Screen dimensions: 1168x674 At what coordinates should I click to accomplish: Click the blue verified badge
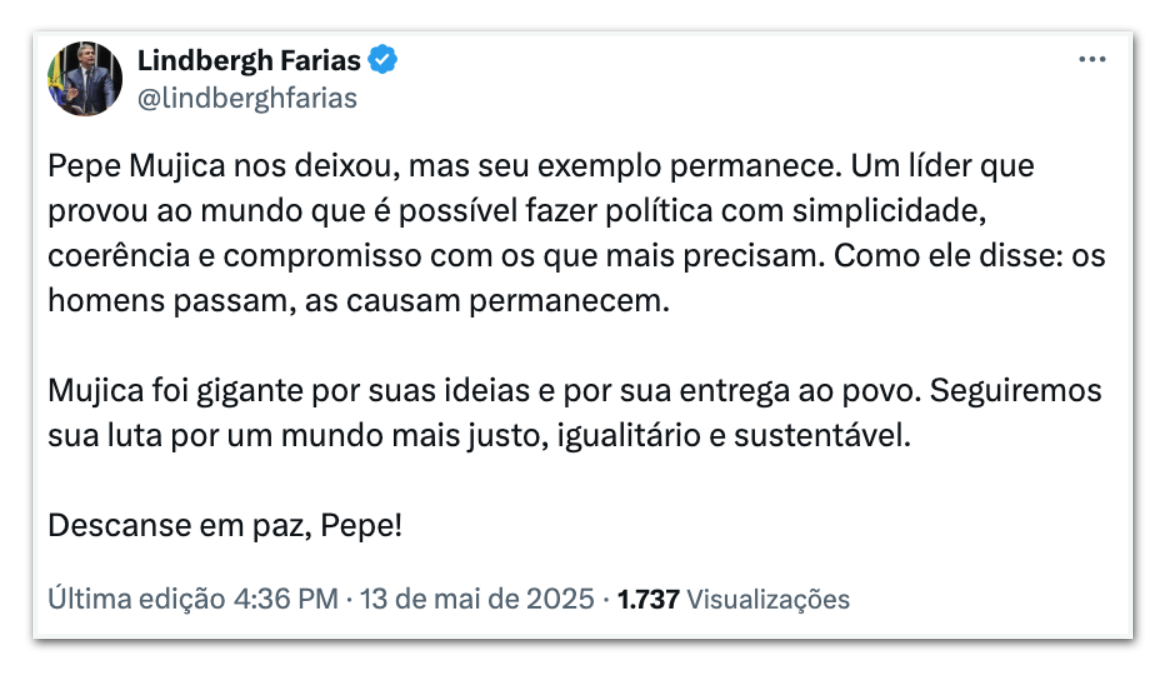coord(383,61)
